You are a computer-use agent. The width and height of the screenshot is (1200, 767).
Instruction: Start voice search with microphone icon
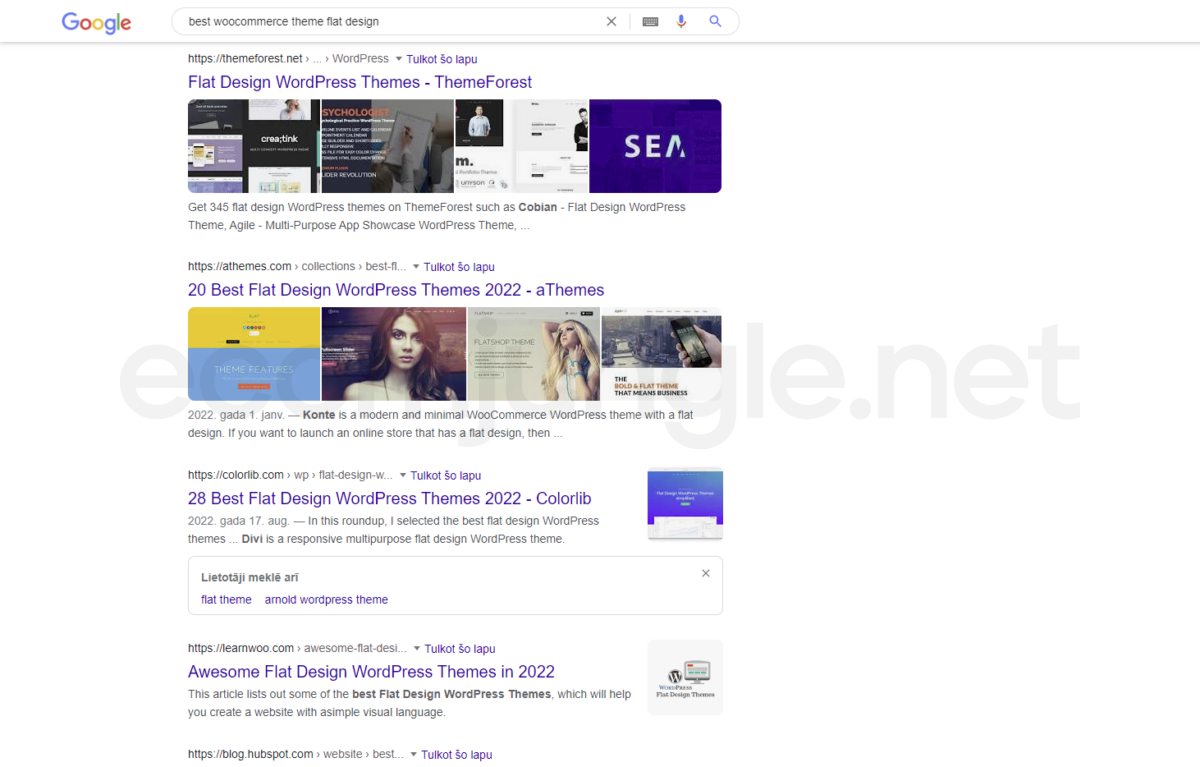click(x=681, y=21)
